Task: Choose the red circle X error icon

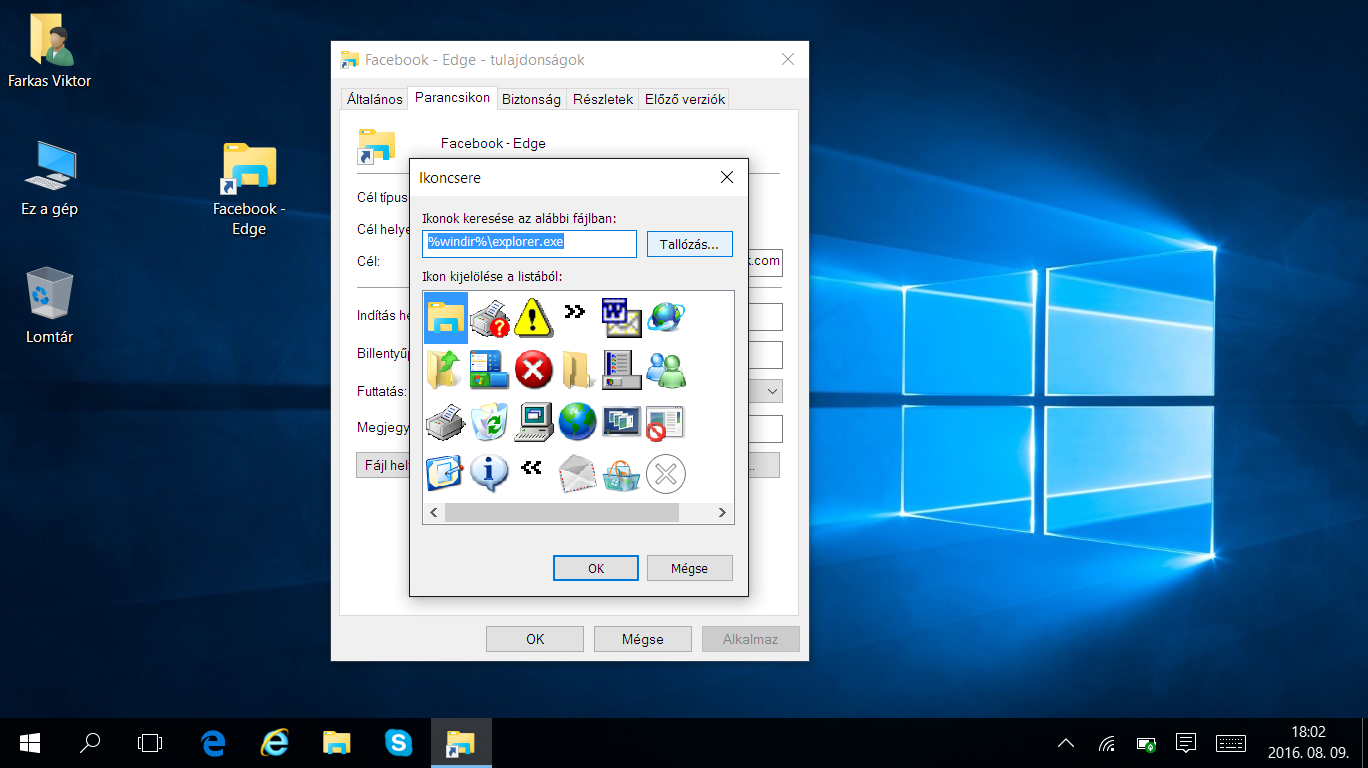Action: pyautogui.click(x=533, y=369)
